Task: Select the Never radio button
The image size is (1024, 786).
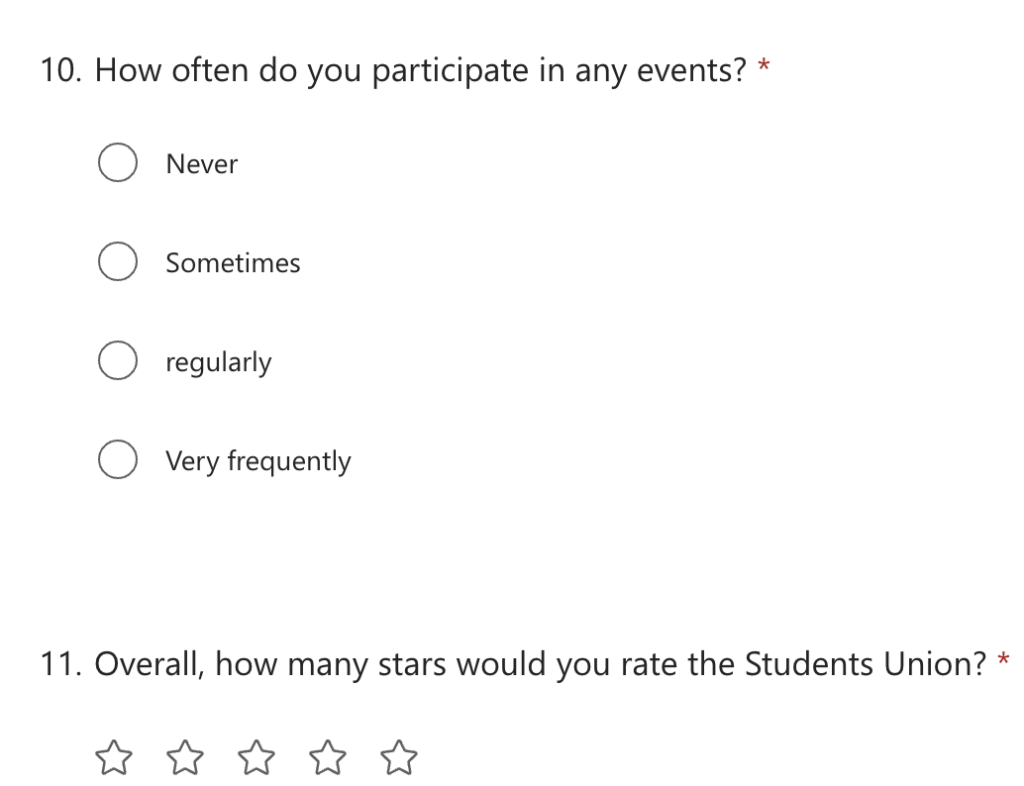Action: click(118, 163)
